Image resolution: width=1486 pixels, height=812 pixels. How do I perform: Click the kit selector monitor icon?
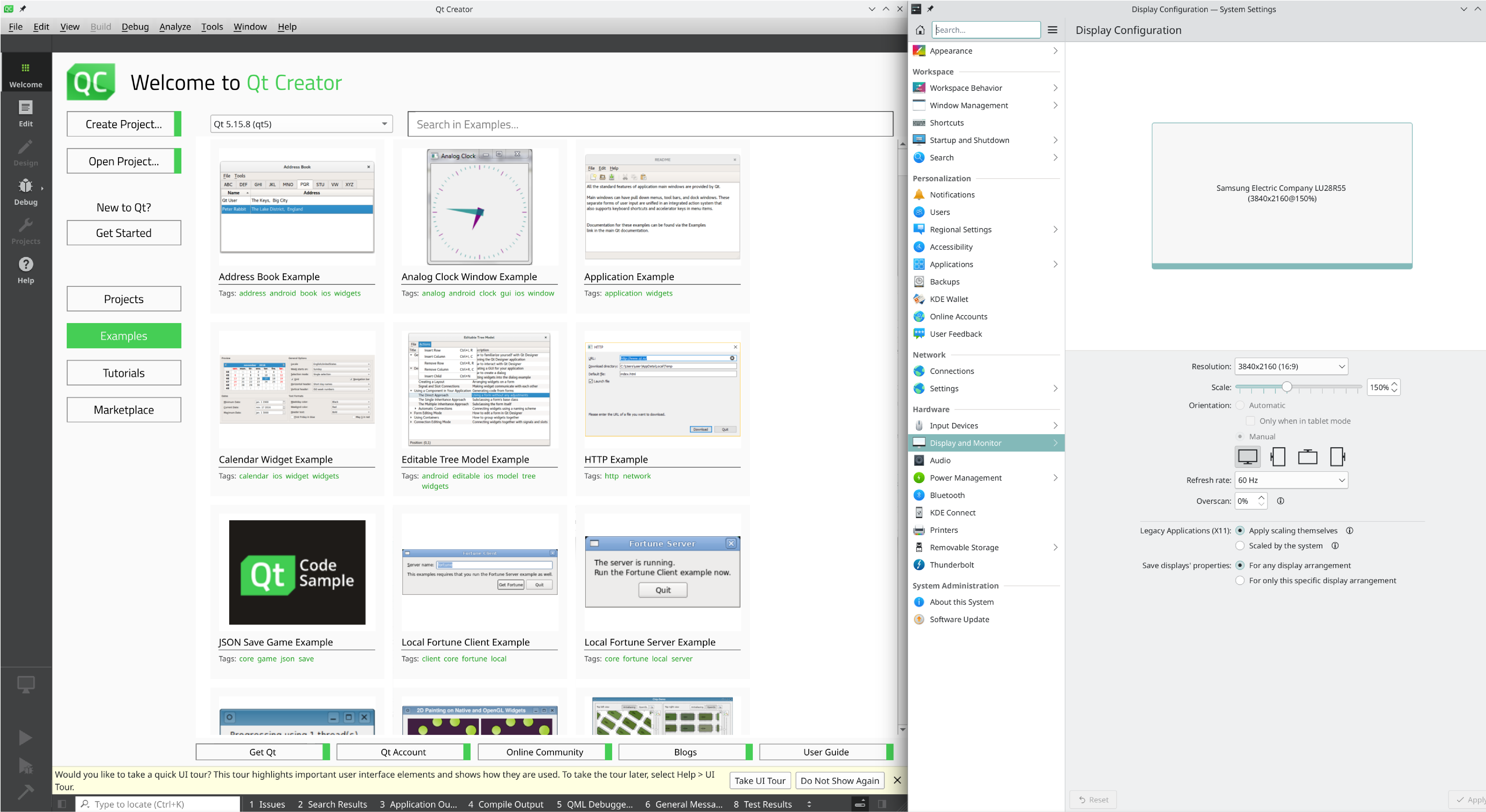pyautogui.click(x=25, y=685)
